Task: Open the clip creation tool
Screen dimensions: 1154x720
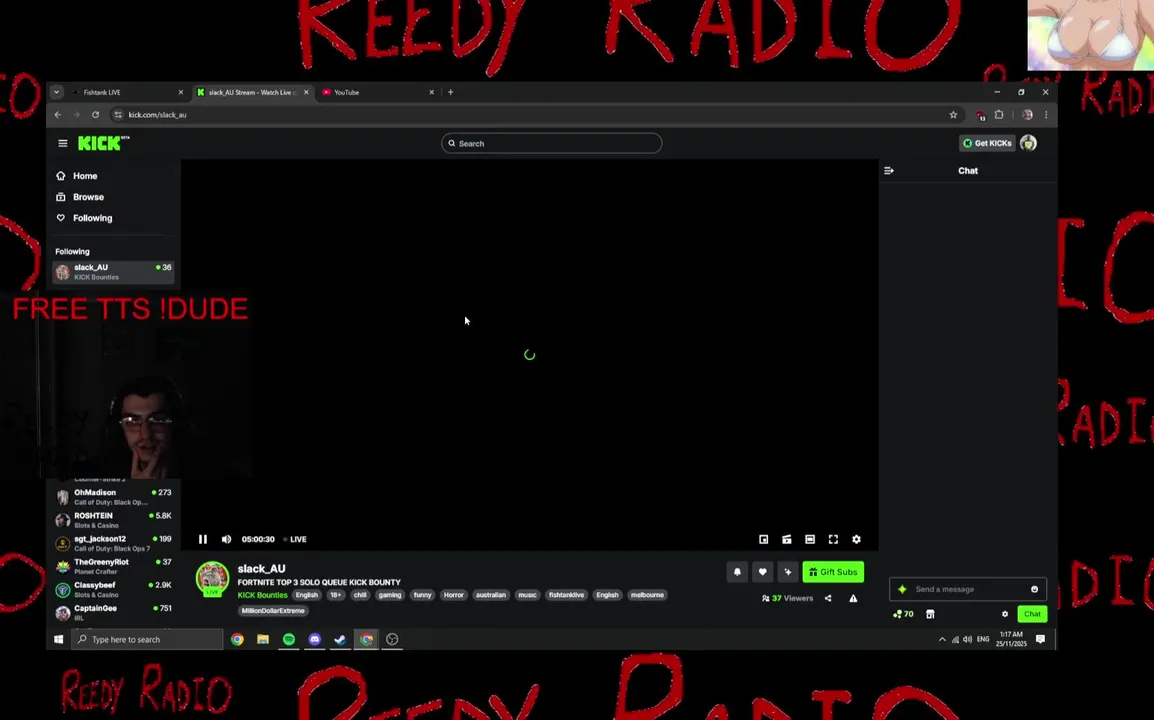Action: point(787,540)
